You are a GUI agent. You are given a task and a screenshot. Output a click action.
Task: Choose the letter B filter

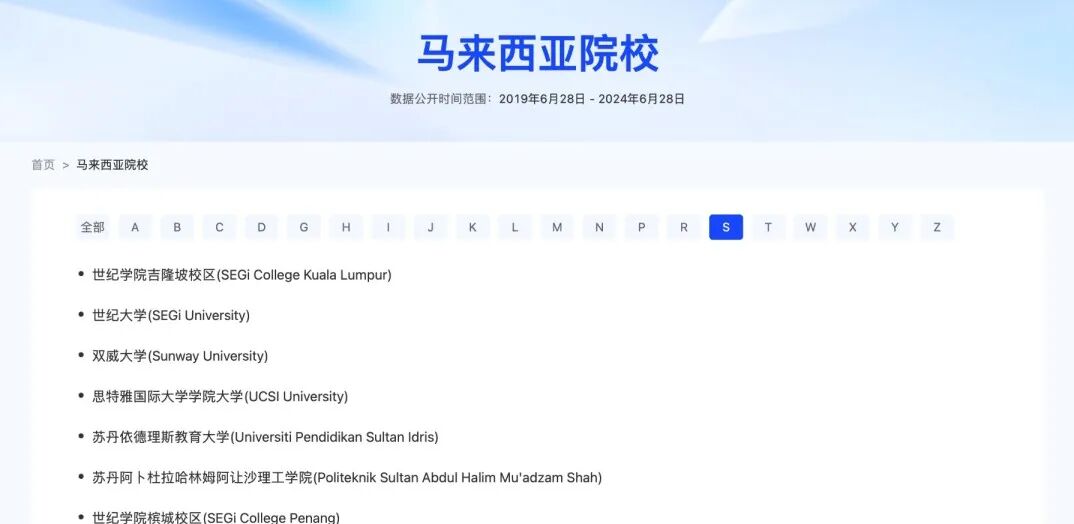[x=177, y=228]
